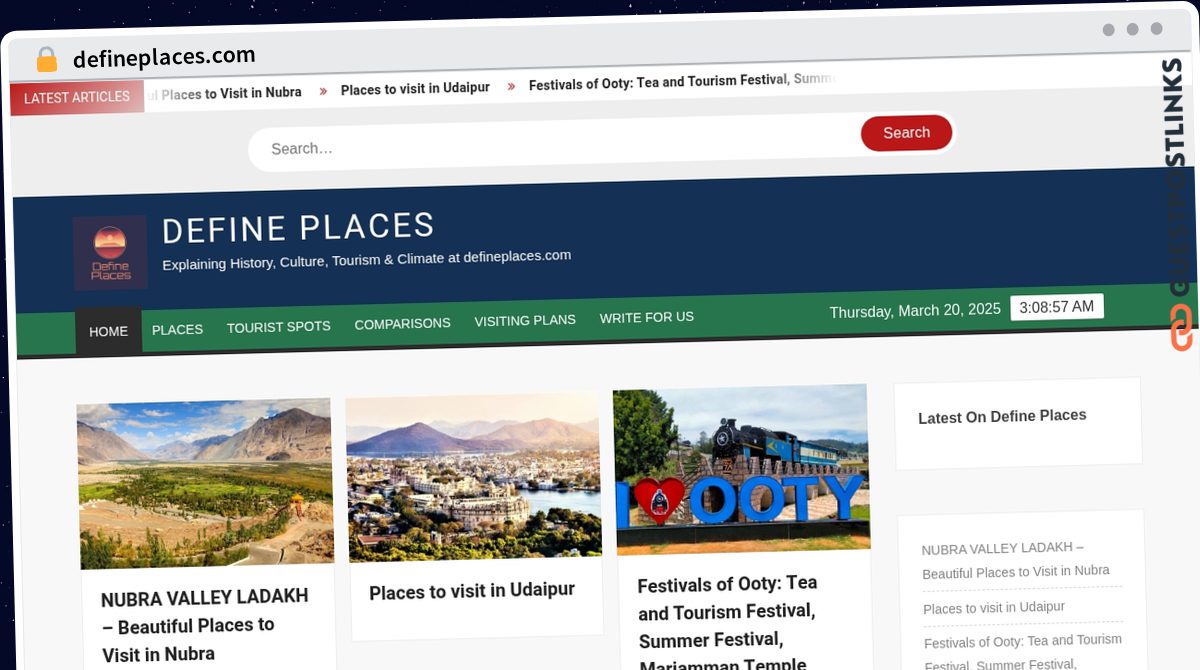Click the Latest On Define Places heading
Image resolution: width=1200 pixels, height=670 pixels.
1002,417
